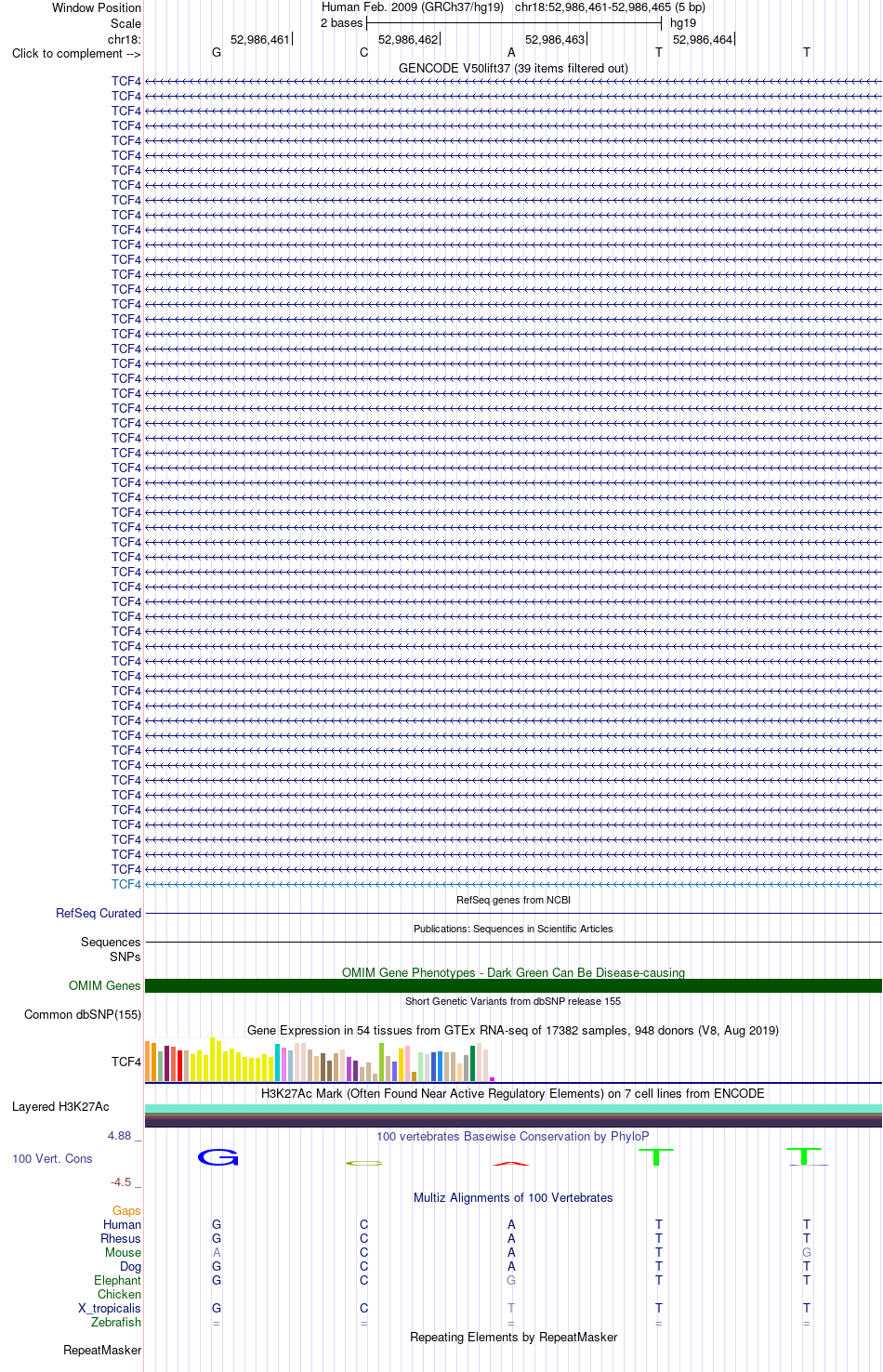The height and width of the screenshot is (1372, 883).
Task: Click ruler position label 52,986,461
Action: pos(260,39)
